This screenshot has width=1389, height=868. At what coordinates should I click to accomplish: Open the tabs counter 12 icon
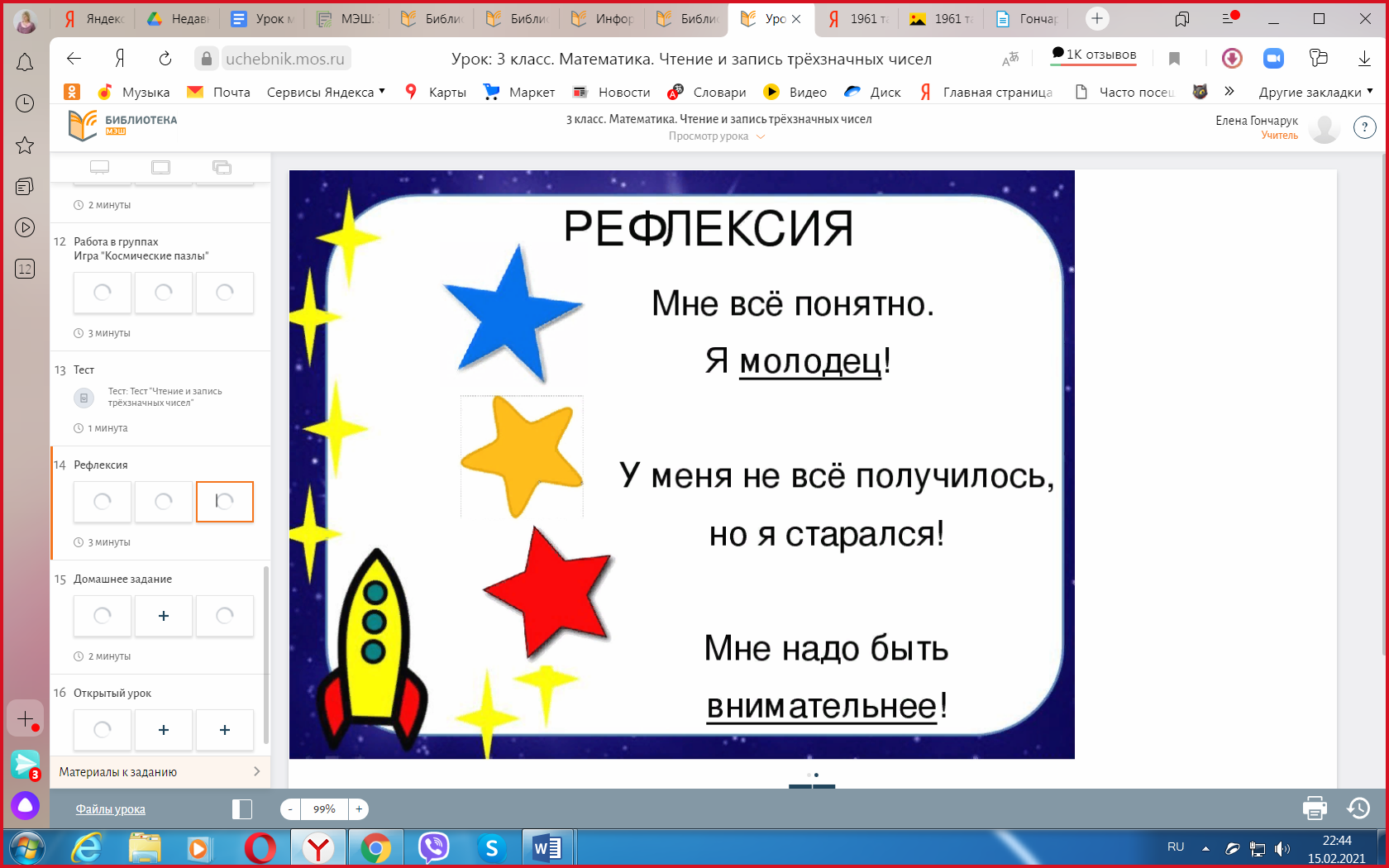[25, 269]
